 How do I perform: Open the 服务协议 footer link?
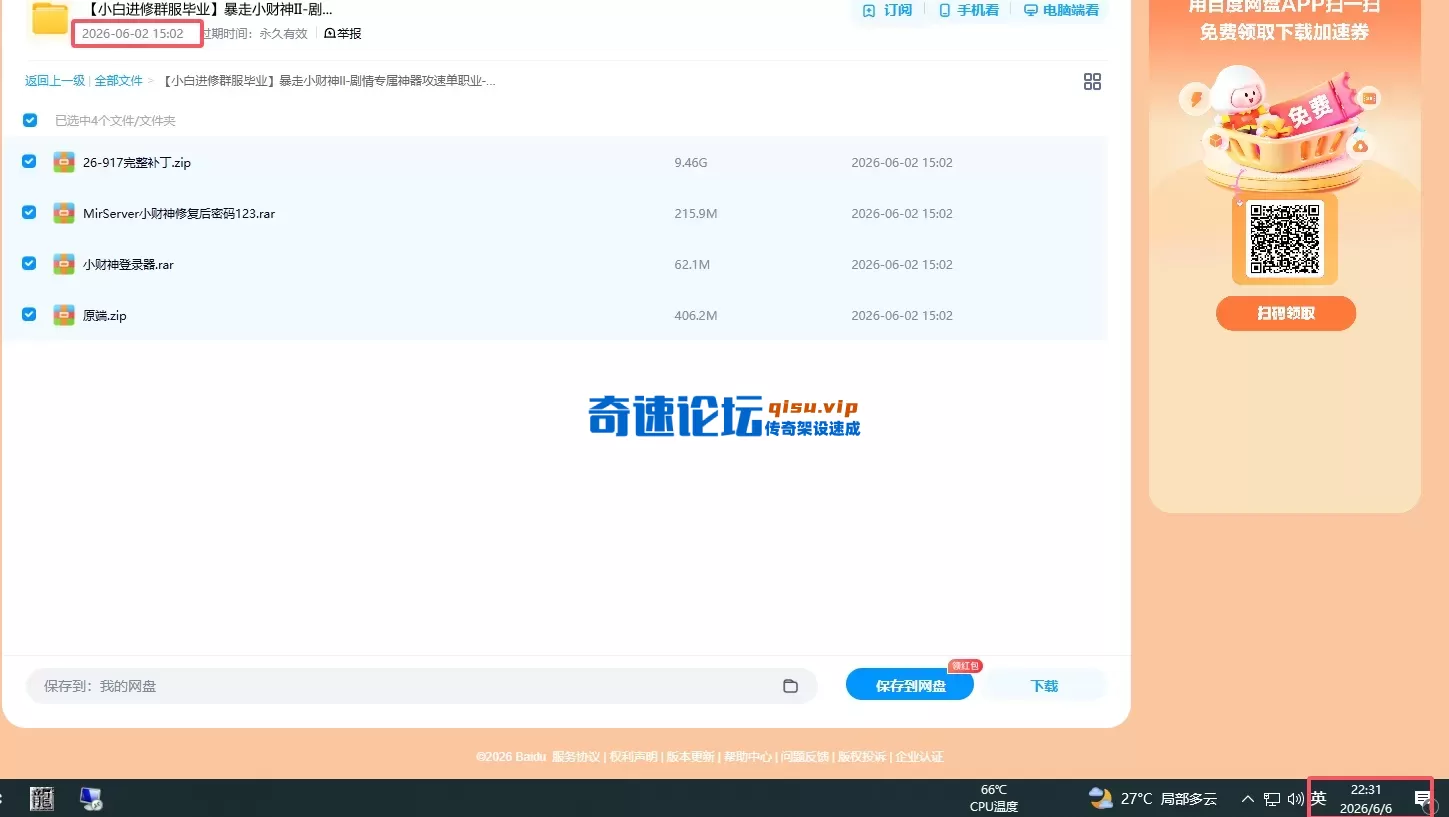pos(576,757)
